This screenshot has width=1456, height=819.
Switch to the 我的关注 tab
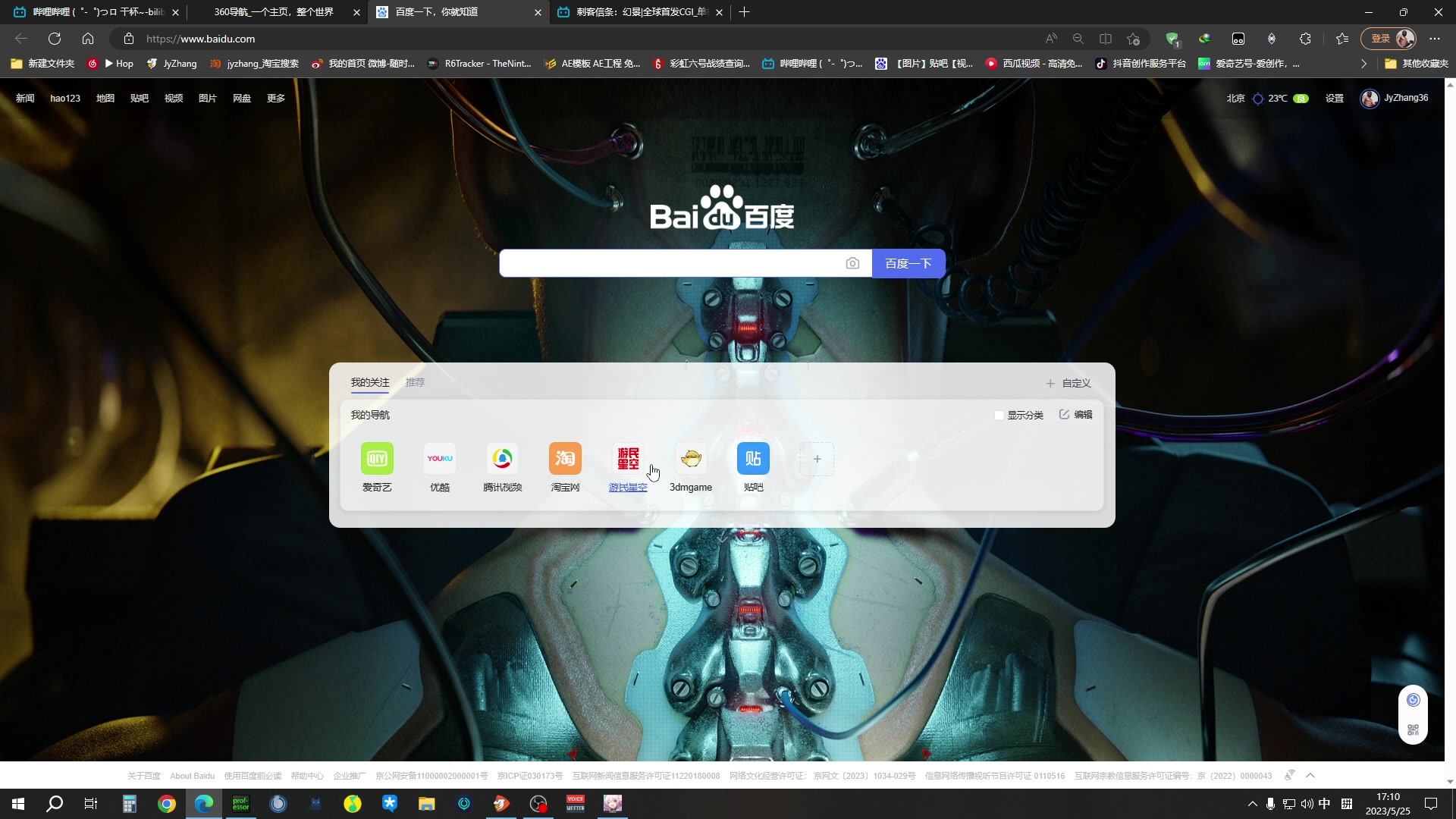pyautogui.click(x=370, y=382)
